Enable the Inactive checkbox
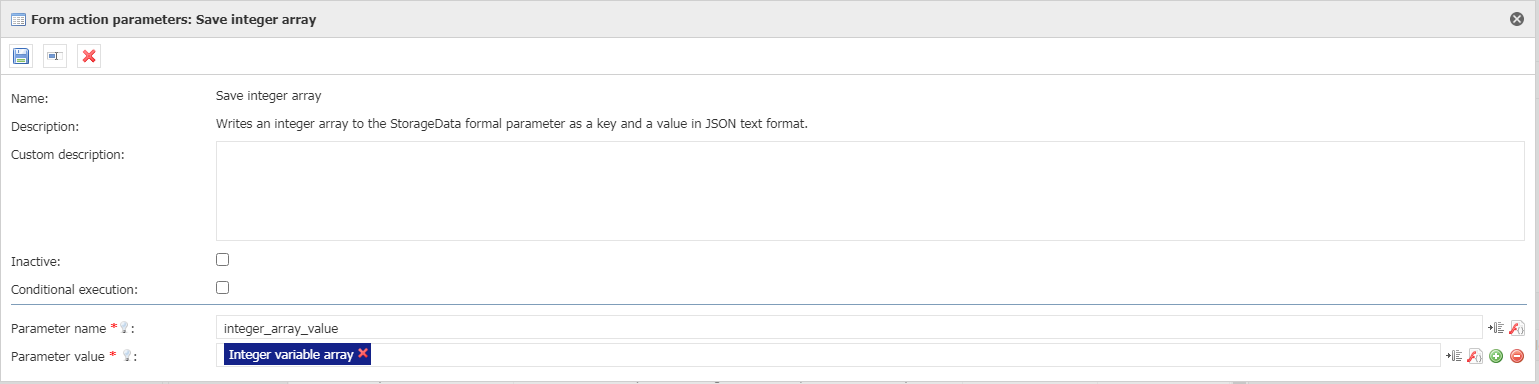Image resolution: width=1539 pixels, height=384 pixels. (x=223, y=259)
